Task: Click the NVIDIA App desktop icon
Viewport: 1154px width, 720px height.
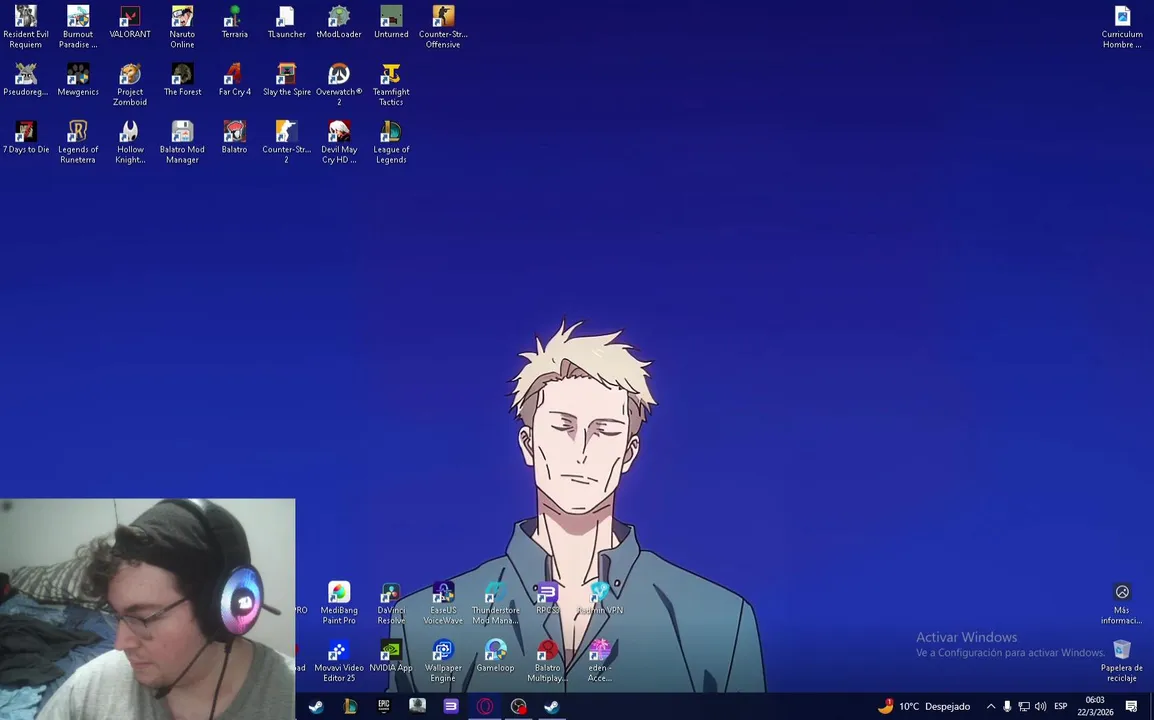Action: 392,656
